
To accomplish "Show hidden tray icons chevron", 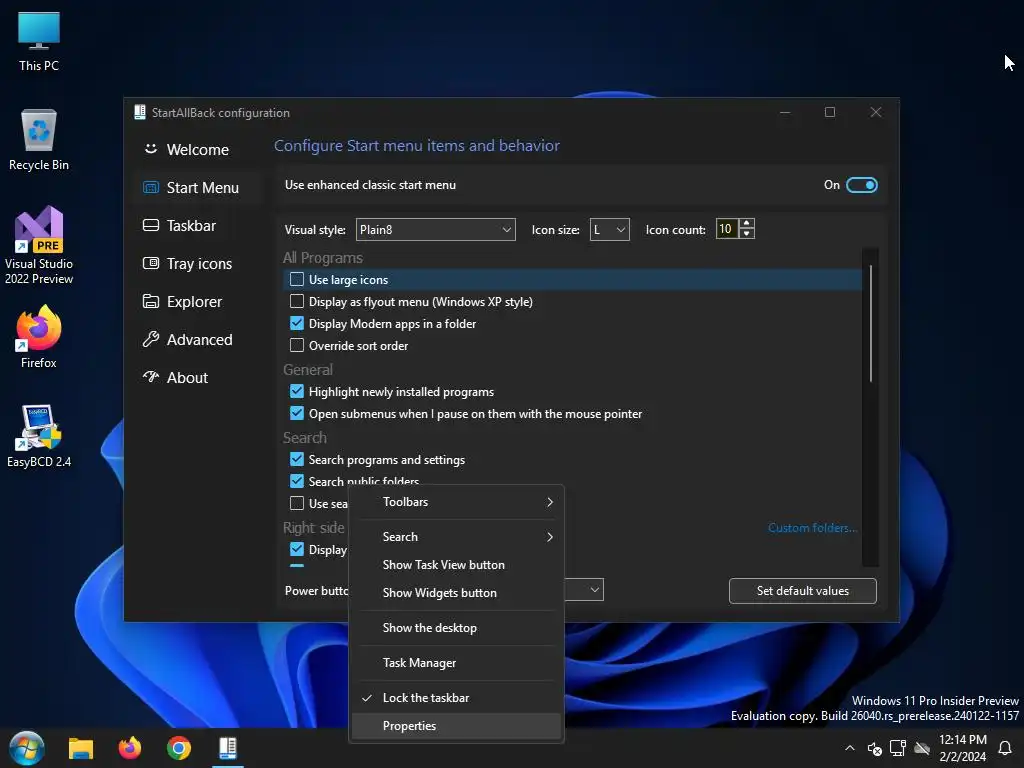I will coord(850,748).
